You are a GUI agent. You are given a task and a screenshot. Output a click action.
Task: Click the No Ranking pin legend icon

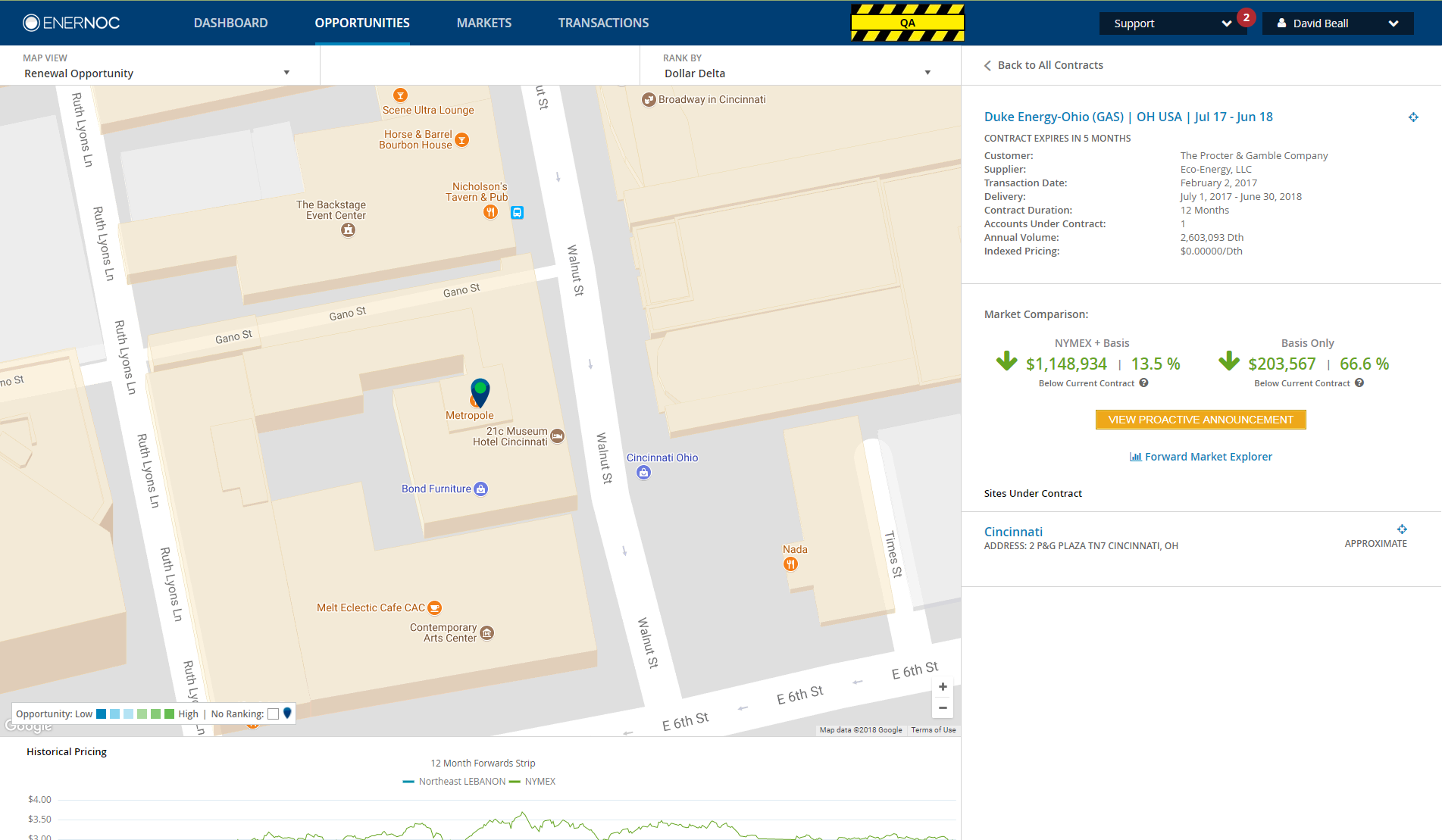tap(287, 714)
